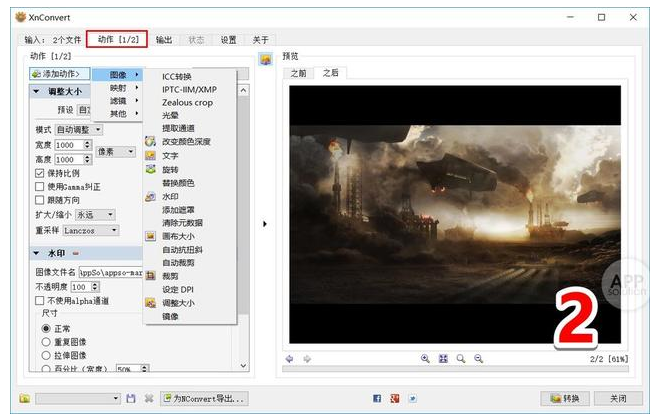
Task: Click the Facebook icon in bottom bar
Action: (x=377, y=398)
